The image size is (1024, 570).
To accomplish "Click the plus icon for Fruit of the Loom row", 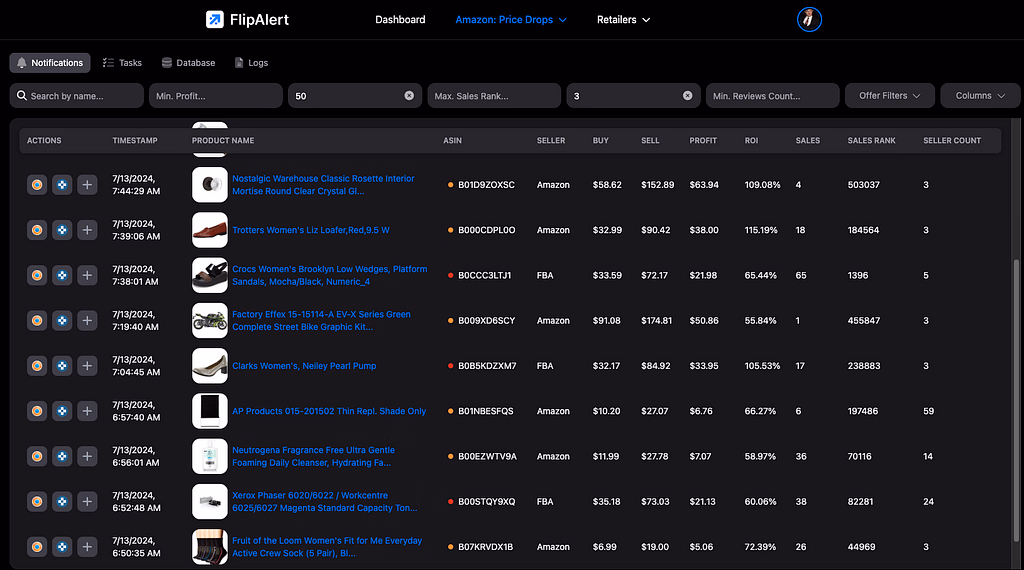I will [x=87, y=546].
